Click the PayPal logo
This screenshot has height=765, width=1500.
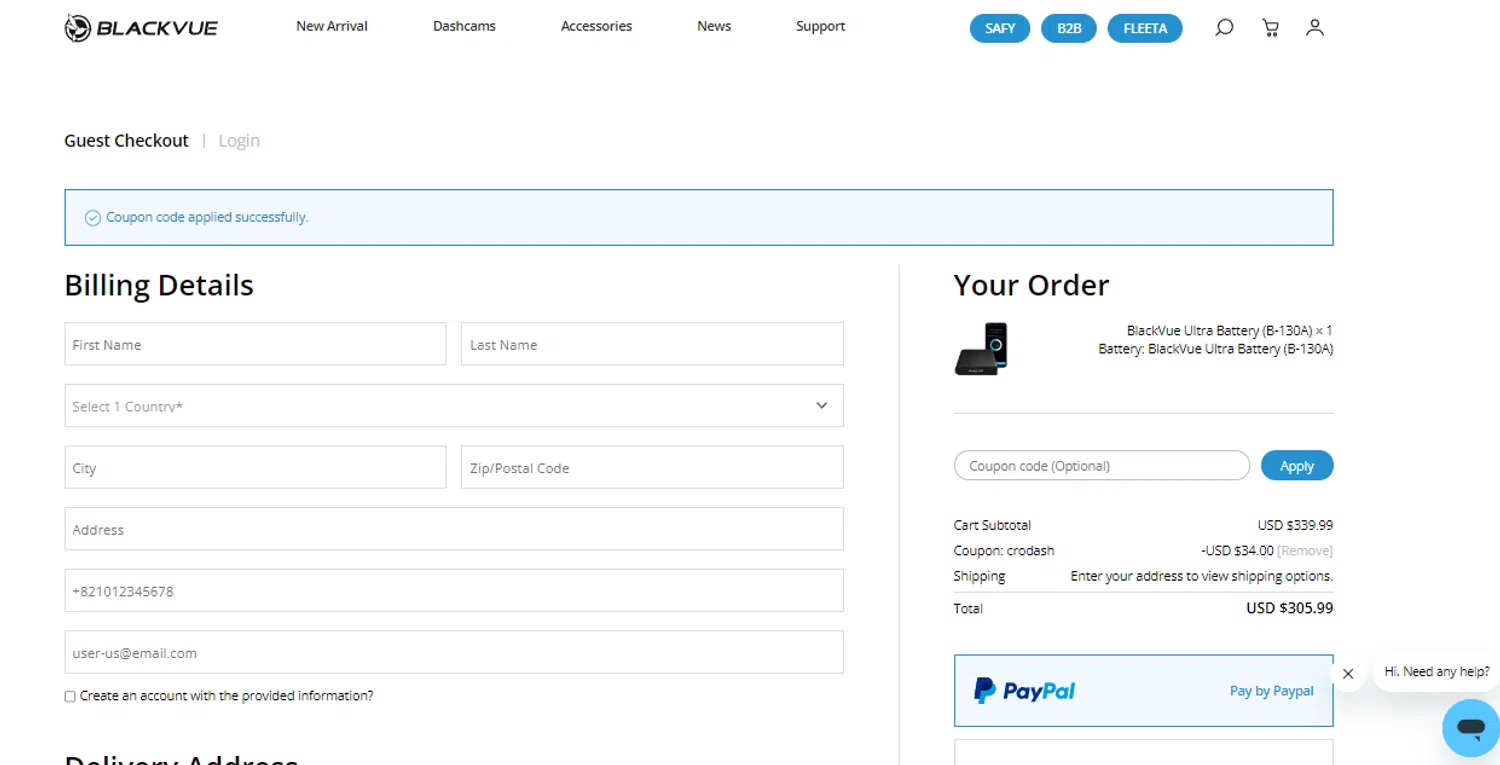1024,691
